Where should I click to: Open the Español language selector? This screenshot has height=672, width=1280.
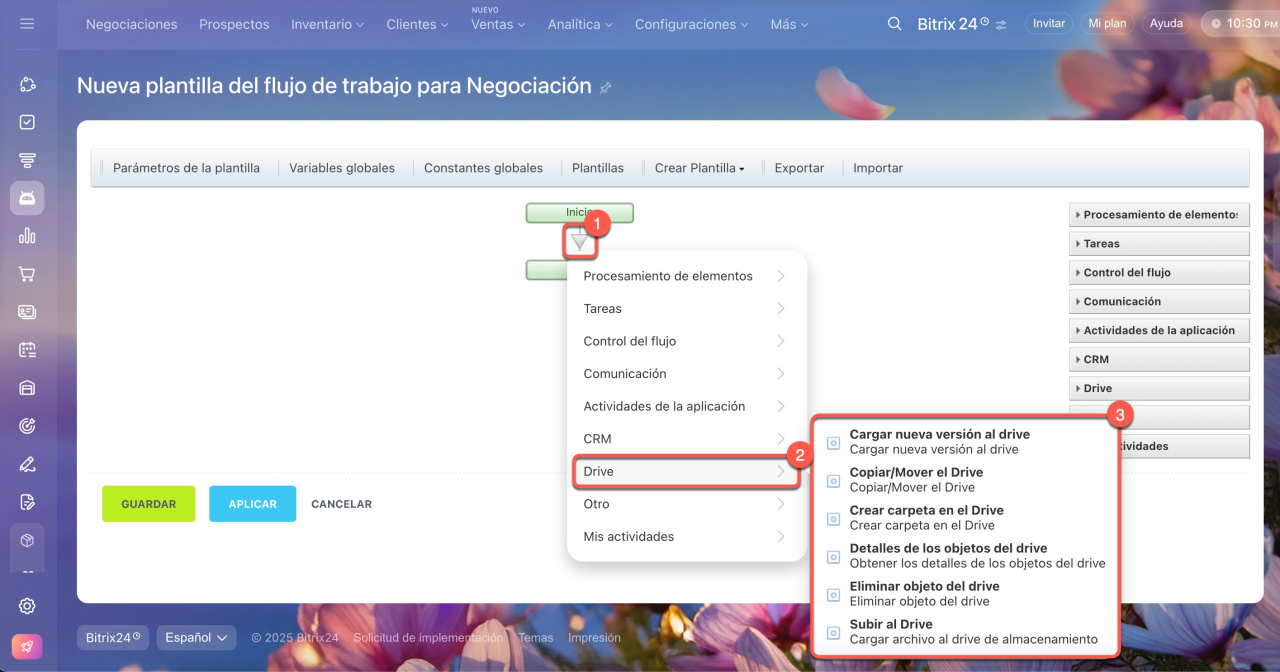tap(196, 637)
